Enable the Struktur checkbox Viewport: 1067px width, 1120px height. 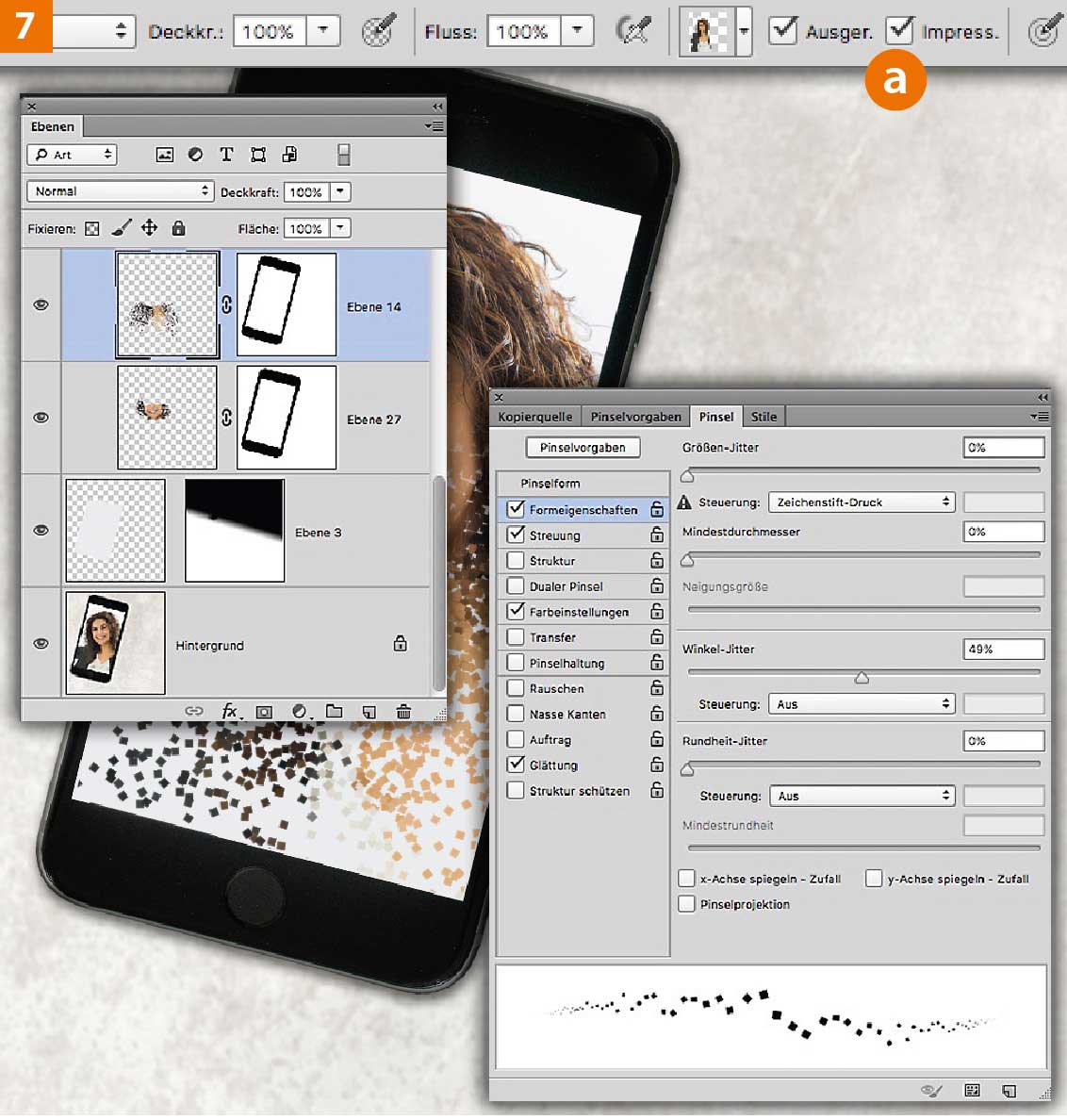(x=516, y=561)
